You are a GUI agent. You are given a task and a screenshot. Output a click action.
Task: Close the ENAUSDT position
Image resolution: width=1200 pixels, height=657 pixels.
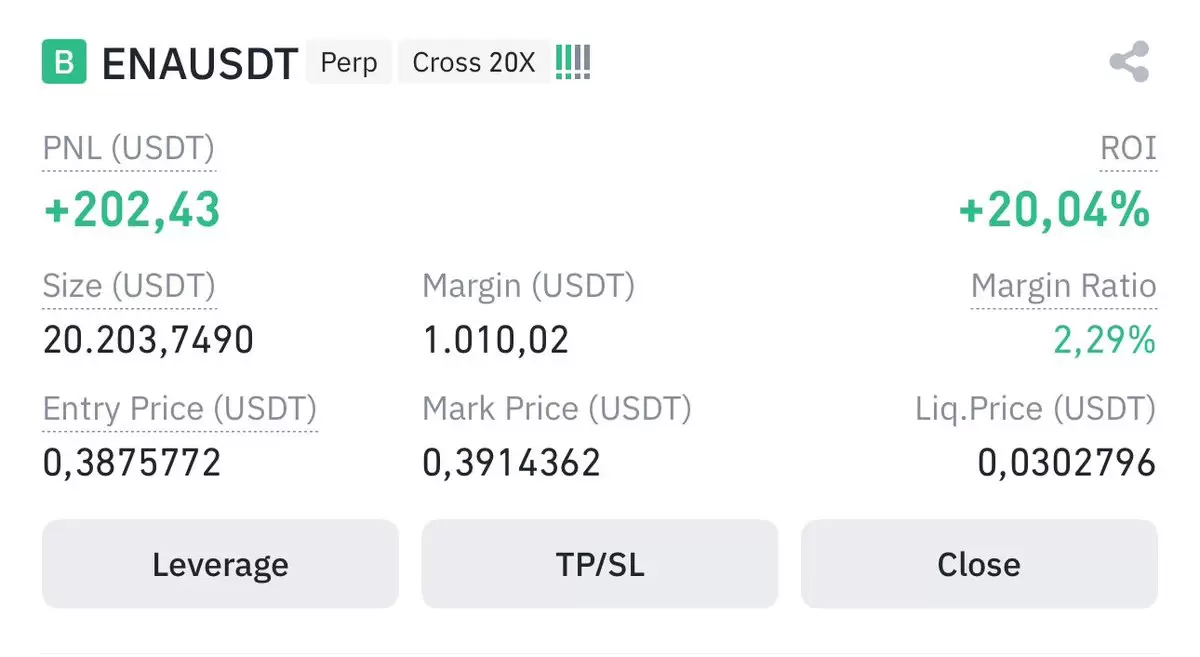click(x=979, y=564)
